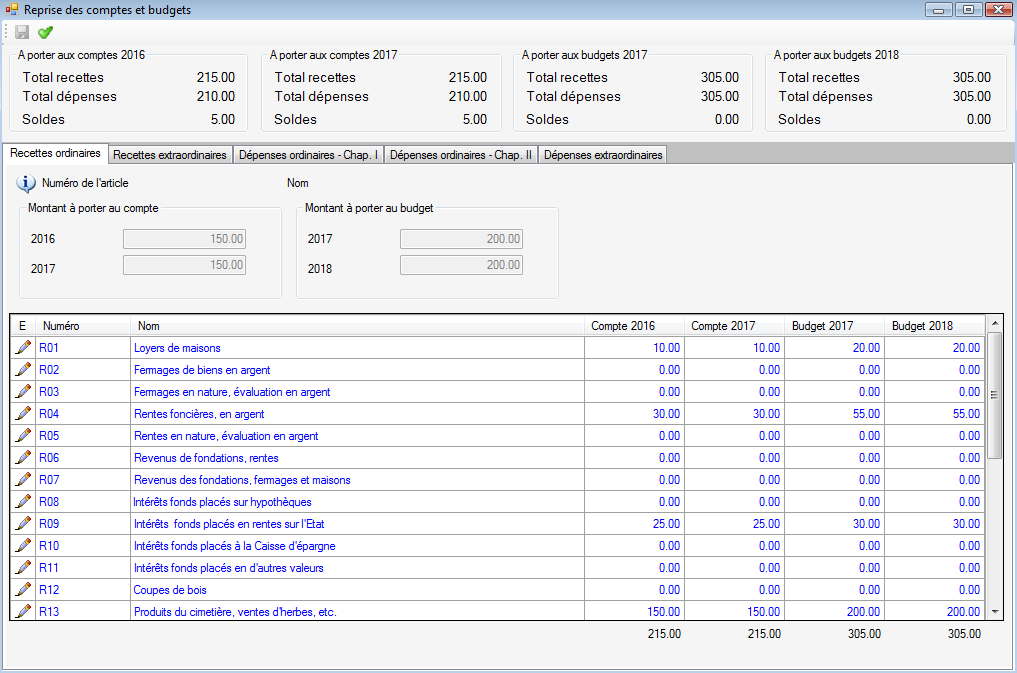Click the edit pencil for row R02

click(x=23, y=370)
